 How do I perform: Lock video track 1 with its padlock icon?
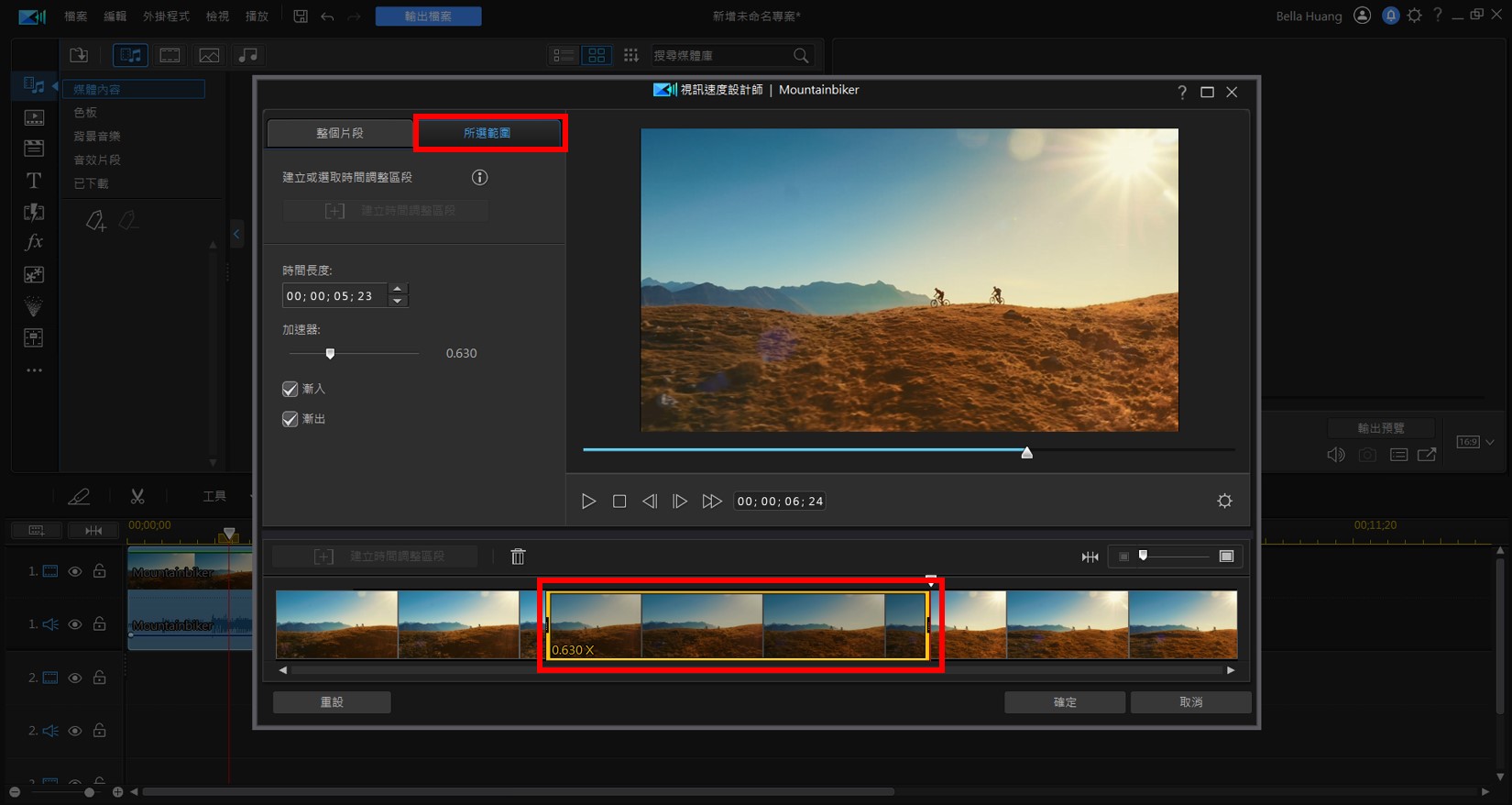[100, 570]
